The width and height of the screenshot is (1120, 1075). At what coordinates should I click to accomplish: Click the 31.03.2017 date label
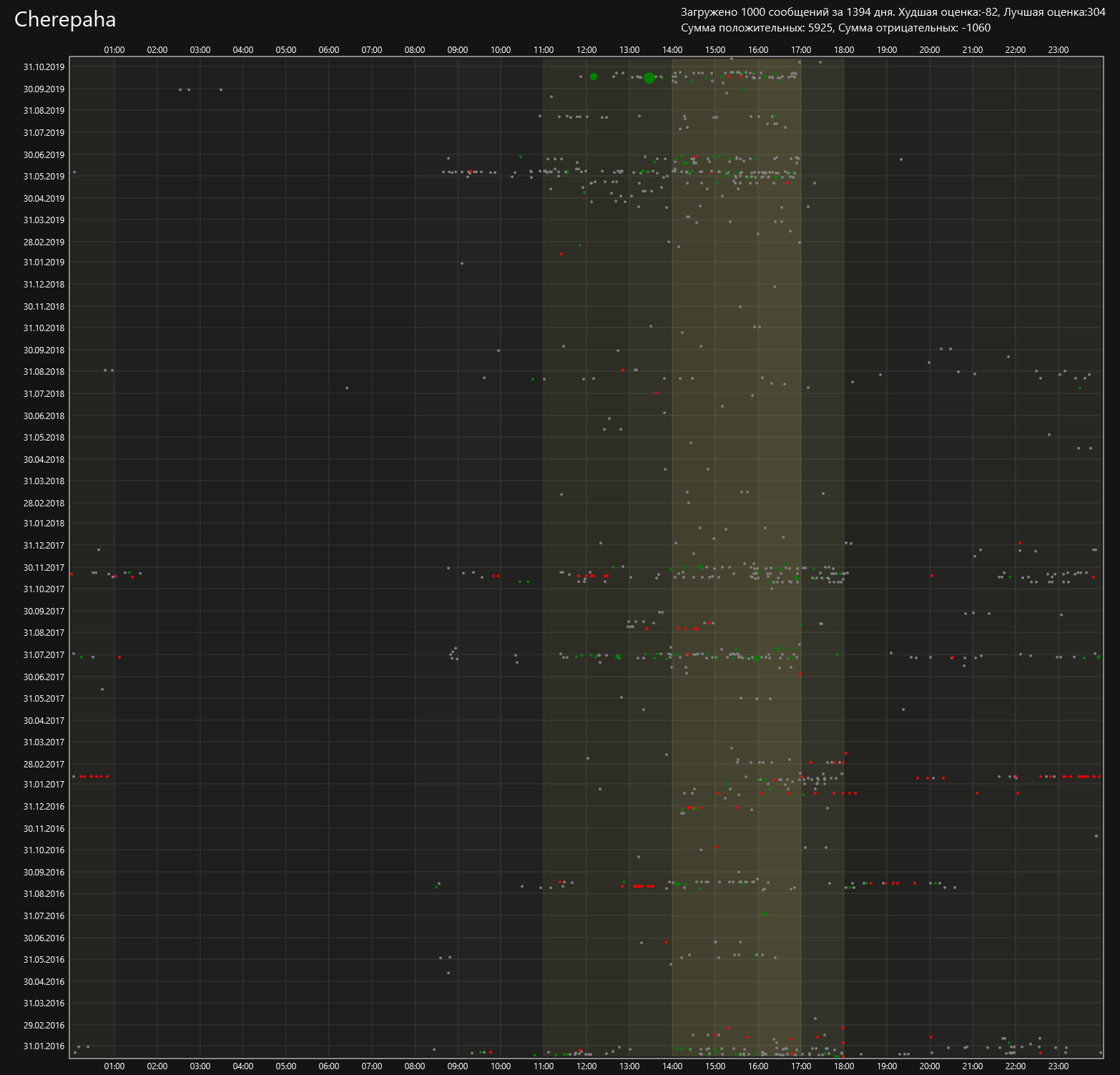pyautogui.click(x=44, y=742)
